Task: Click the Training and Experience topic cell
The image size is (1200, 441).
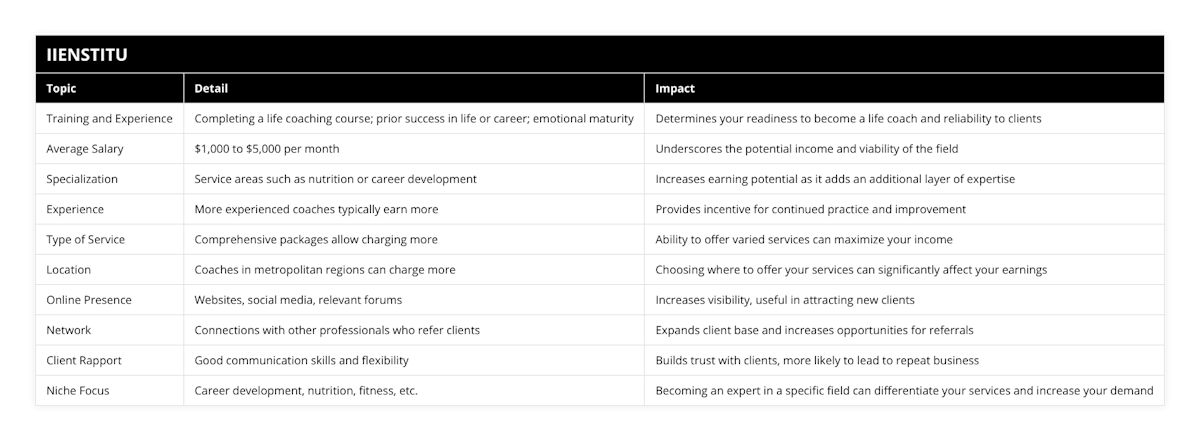Action: (x=109, y=118)
